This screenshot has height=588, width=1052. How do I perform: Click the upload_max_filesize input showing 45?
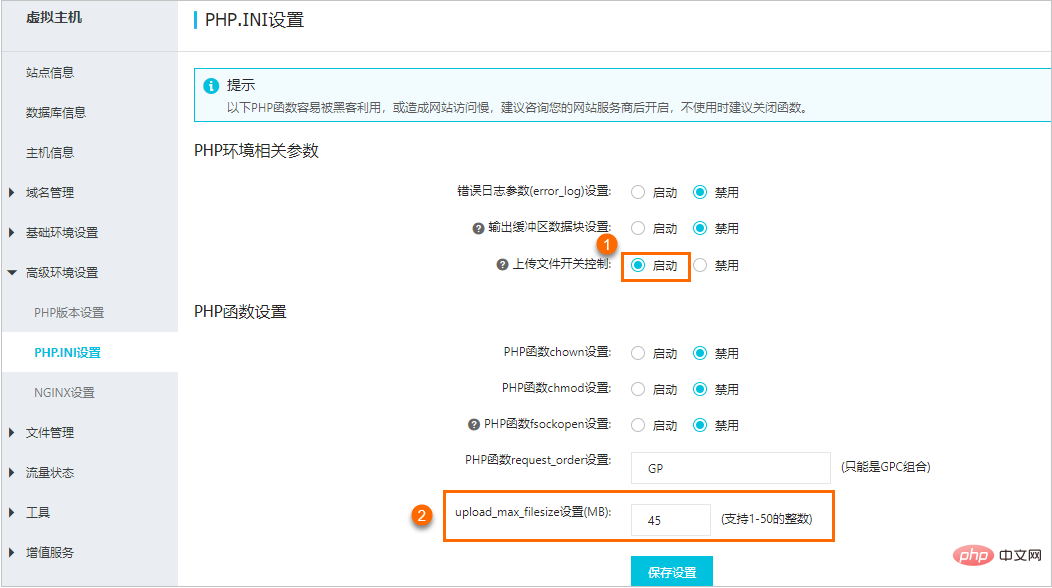pyautogui.click(x=671, y=519)
